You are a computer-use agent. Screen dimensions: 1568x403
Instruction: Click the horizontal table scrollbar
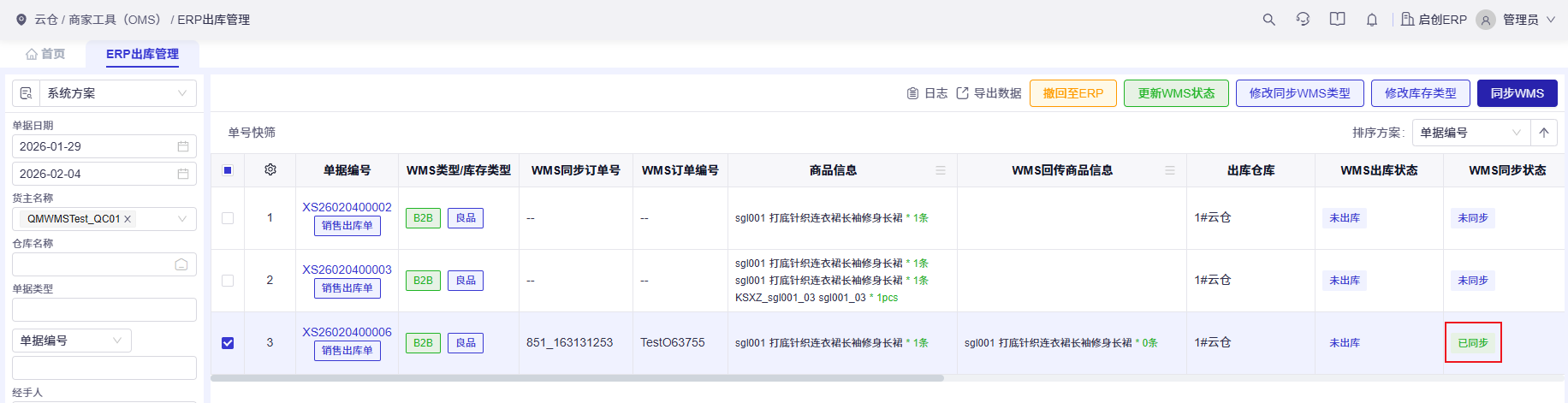(578, 377)
